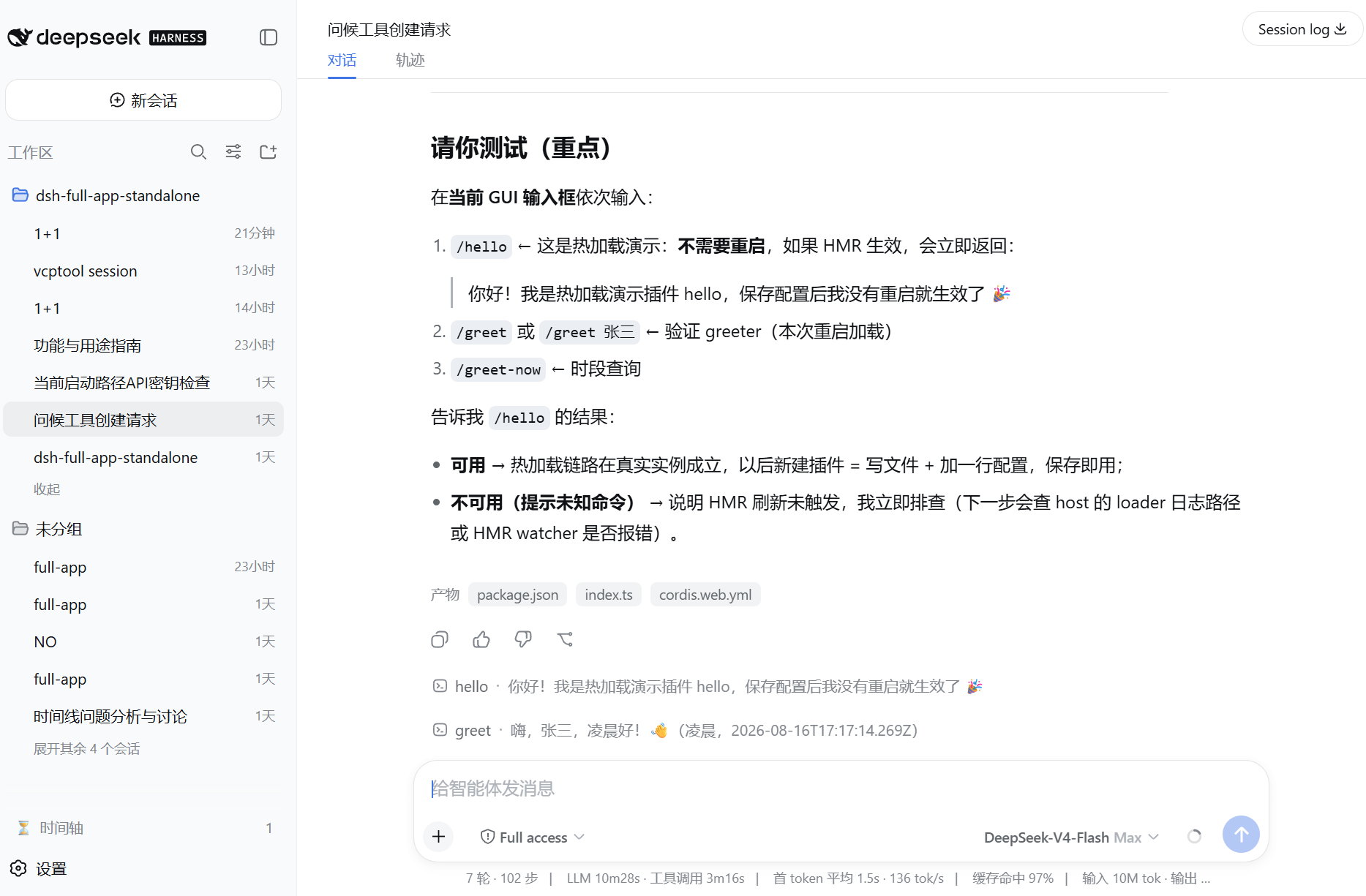This screenshot has width=1366, height=896.
Task: Open DeepSeek-V4-Flash Max model dropdown
Action: (x=1071, y=837)
